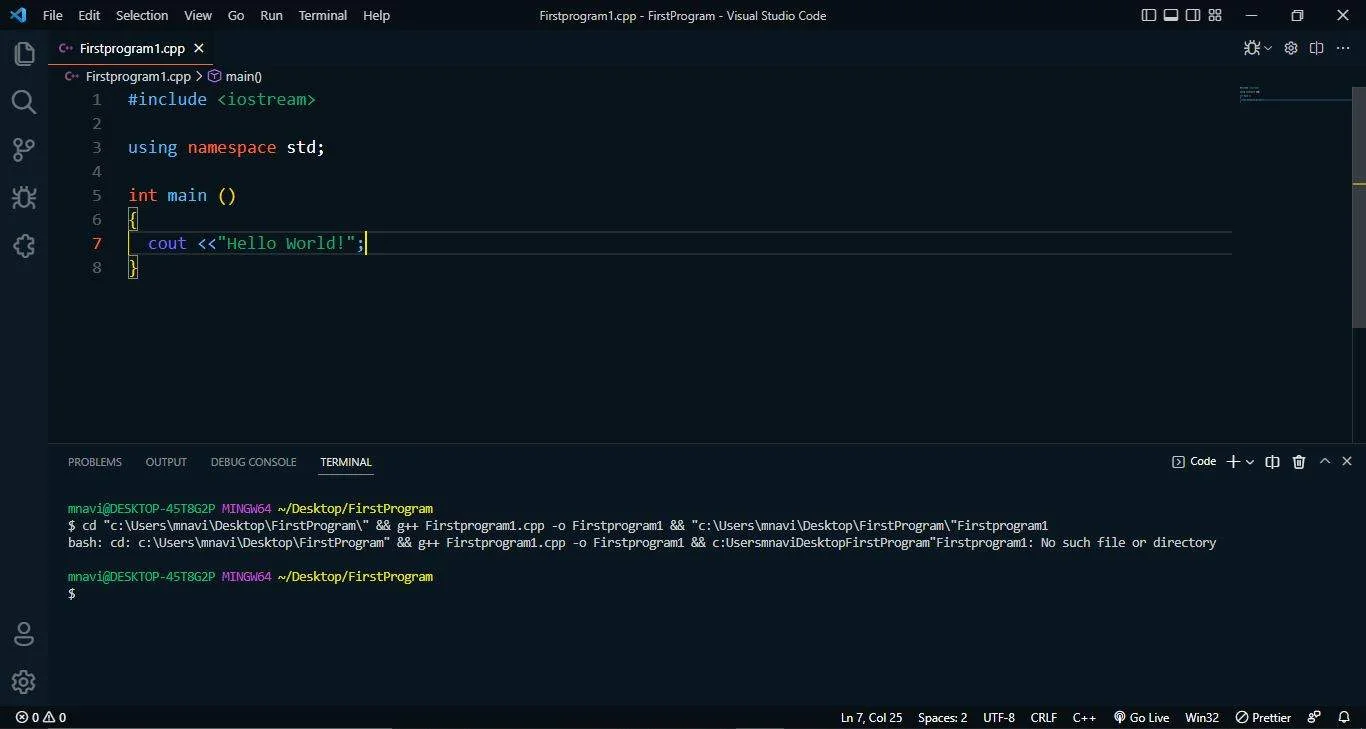Open the Search view in activity bar

[x=24, y=102]
